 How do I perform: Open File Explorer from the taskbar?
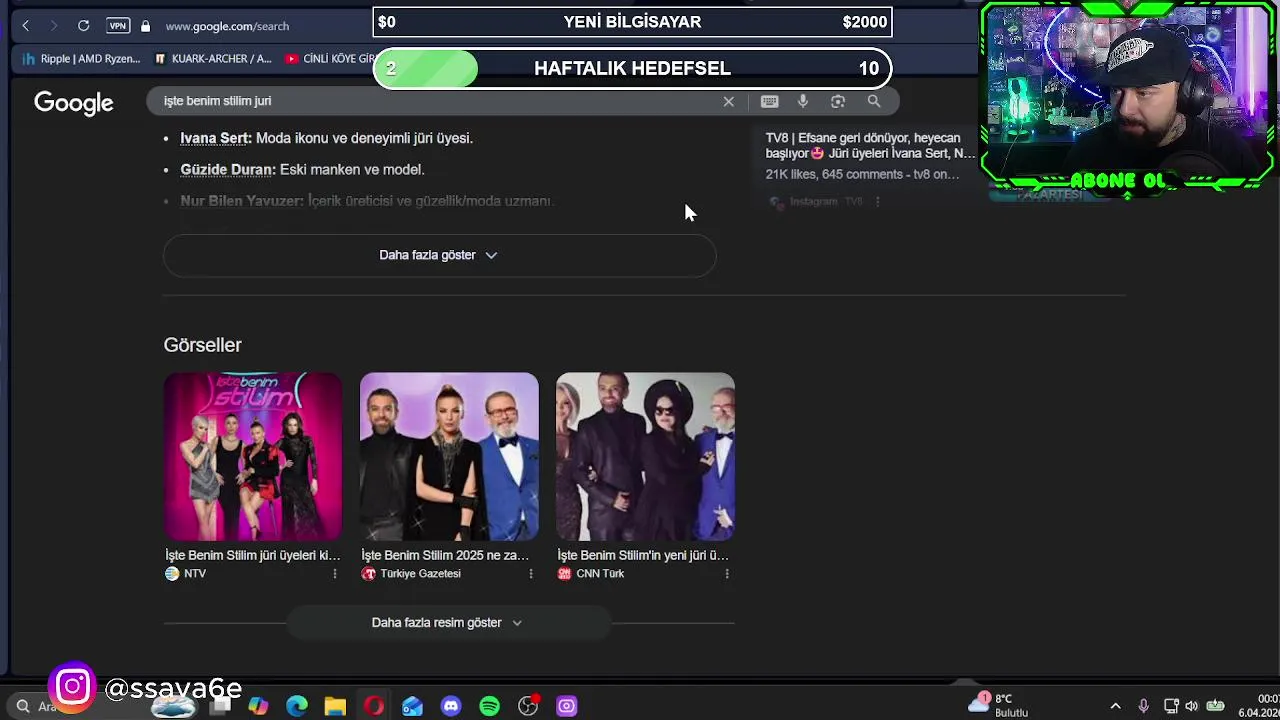335,706
